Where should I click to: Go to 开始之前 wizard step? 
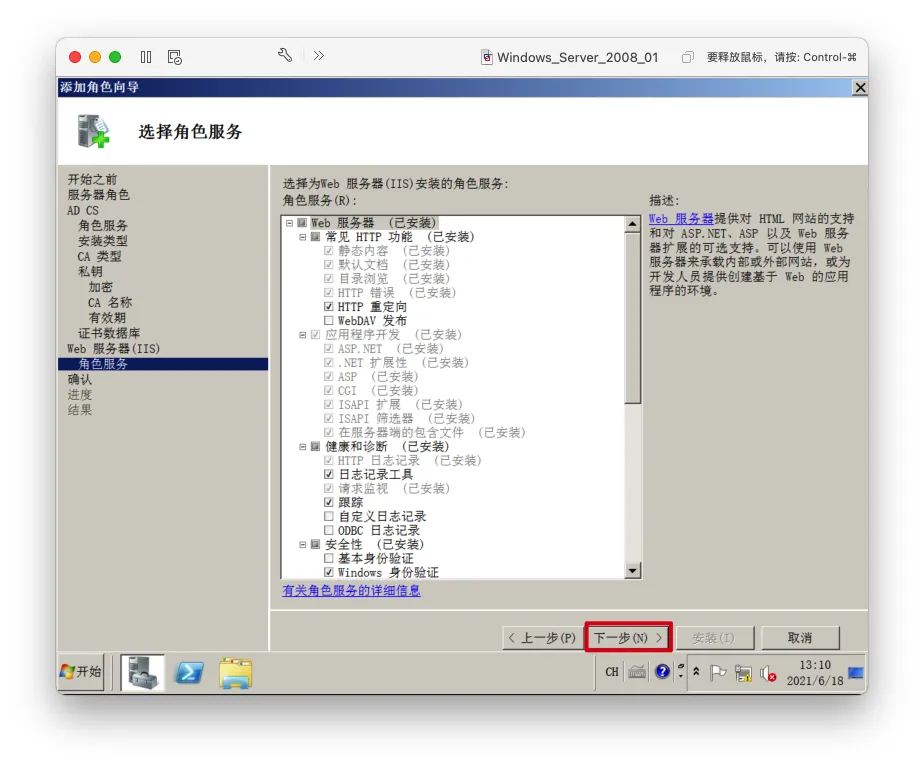(93, 179)
